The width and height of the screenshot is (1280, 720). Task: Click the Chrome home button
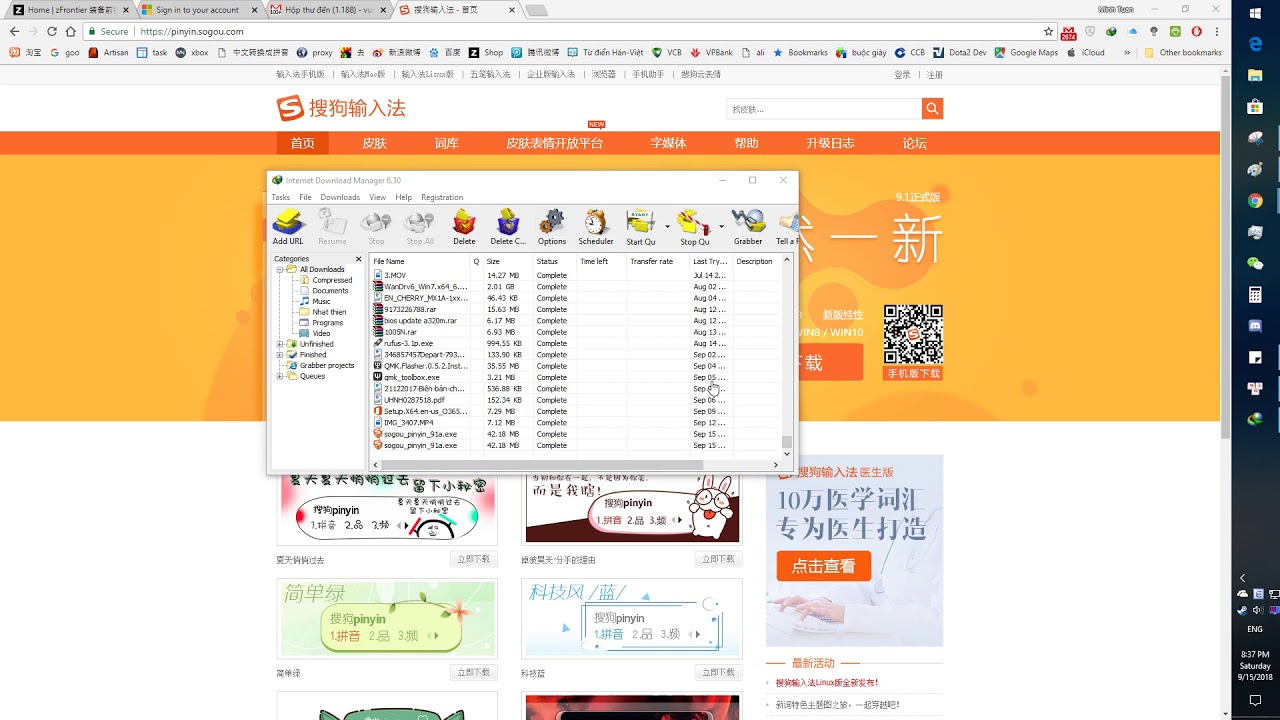tap(70, 32)
